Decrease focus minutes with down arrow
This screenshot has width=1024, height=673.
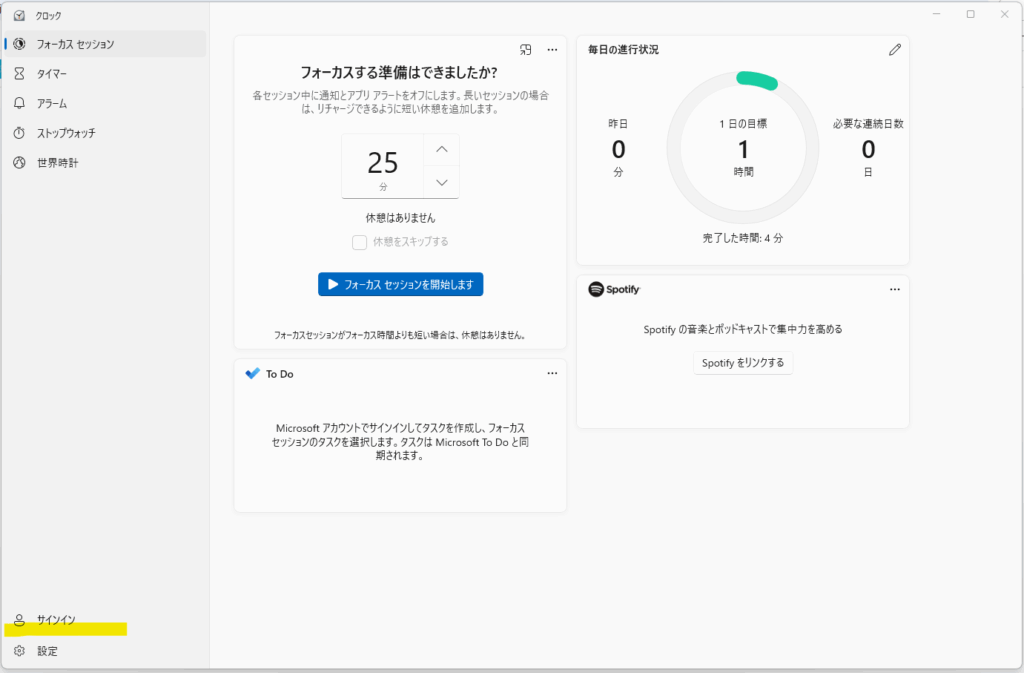(x=441, y=182)
